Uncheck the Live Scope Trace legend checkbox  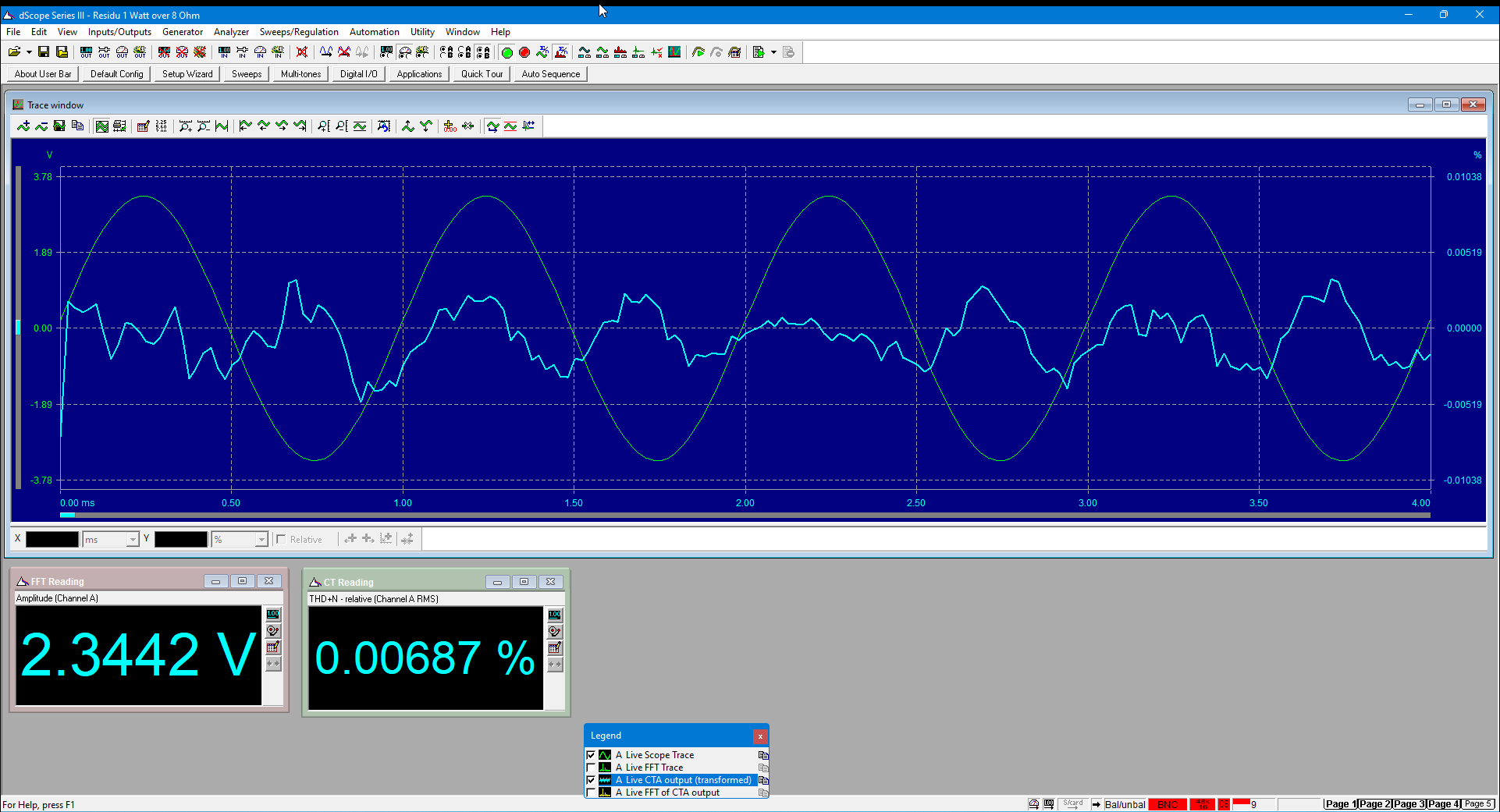point(591,755)
